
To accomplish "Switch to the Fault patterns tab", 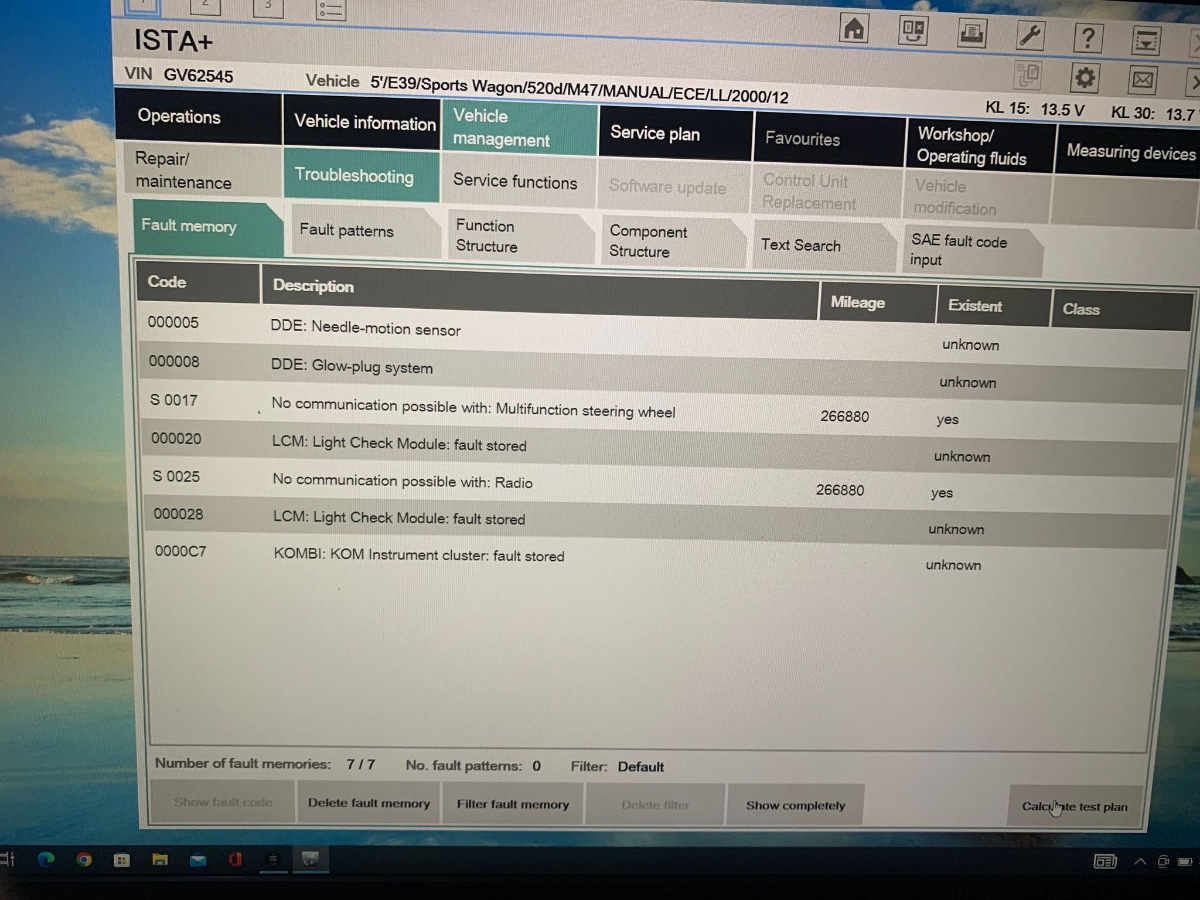I will click(x=347, y=231).
